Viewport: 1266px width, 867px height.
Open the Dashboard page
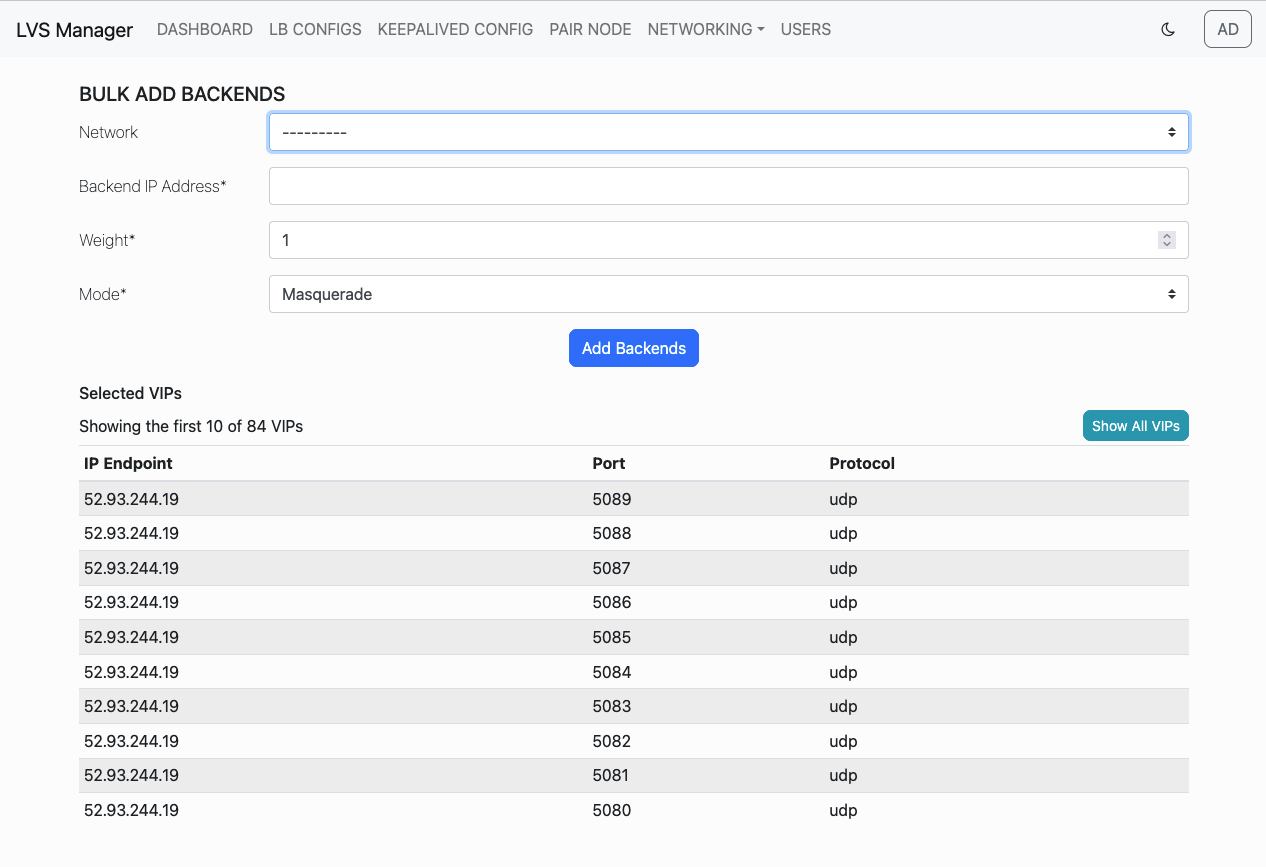point(205,29)
